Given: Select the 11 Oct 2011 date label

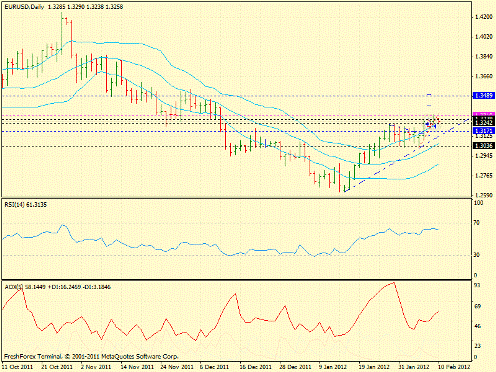Looking at the screenshot, I should 18,367.
